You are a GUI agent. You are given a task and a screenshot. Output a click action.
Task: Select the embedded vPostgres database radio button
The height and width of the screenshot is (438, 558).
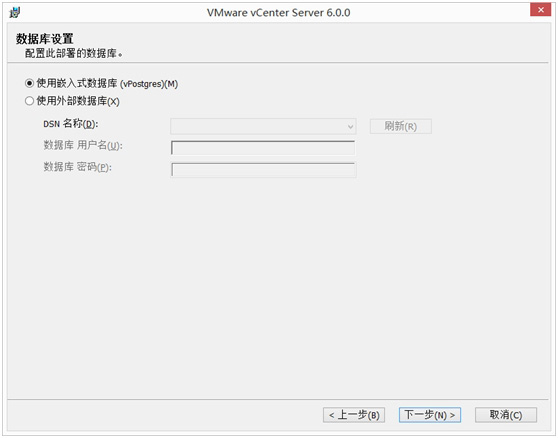pyautogui.click(x=29, y=84)
